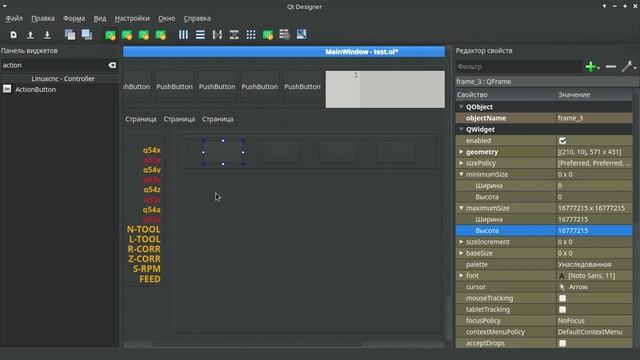Open a form with the upload-arrow icon
640x360 pixels.
[30, 35]
